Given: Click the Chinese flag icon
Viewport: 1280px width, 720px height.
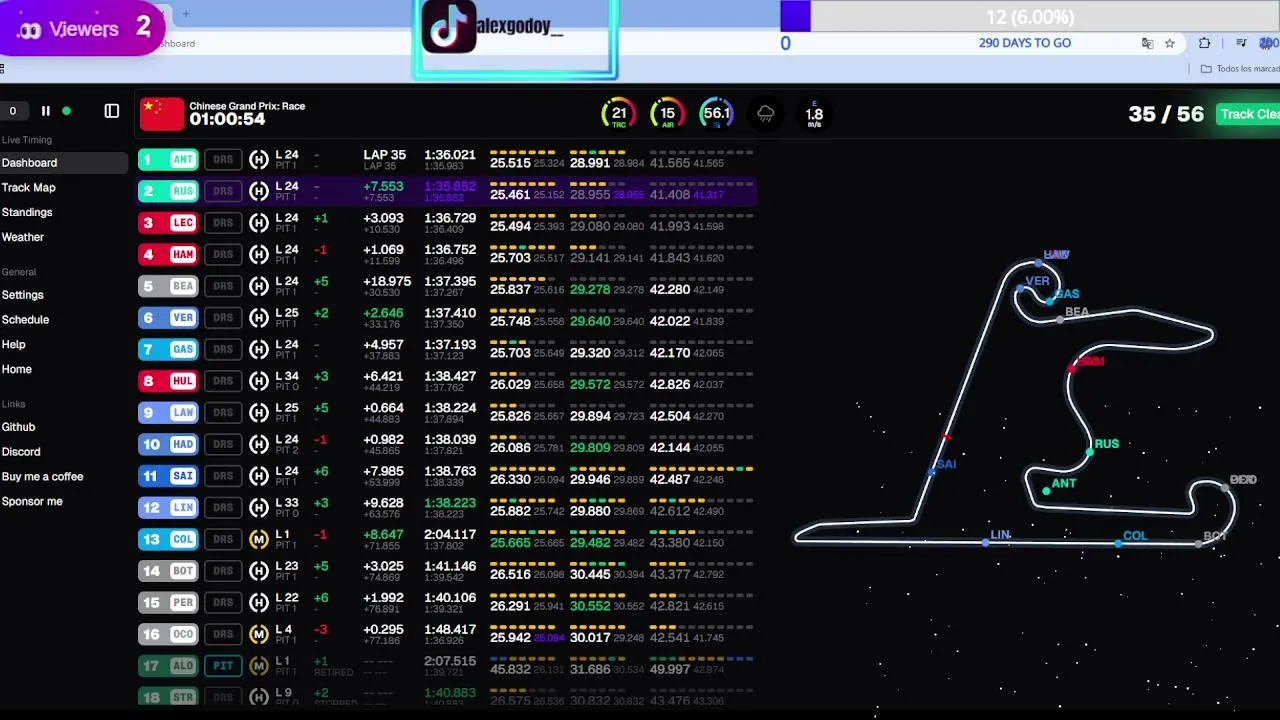Looking at the screenshot, I should tap(162, 114).
